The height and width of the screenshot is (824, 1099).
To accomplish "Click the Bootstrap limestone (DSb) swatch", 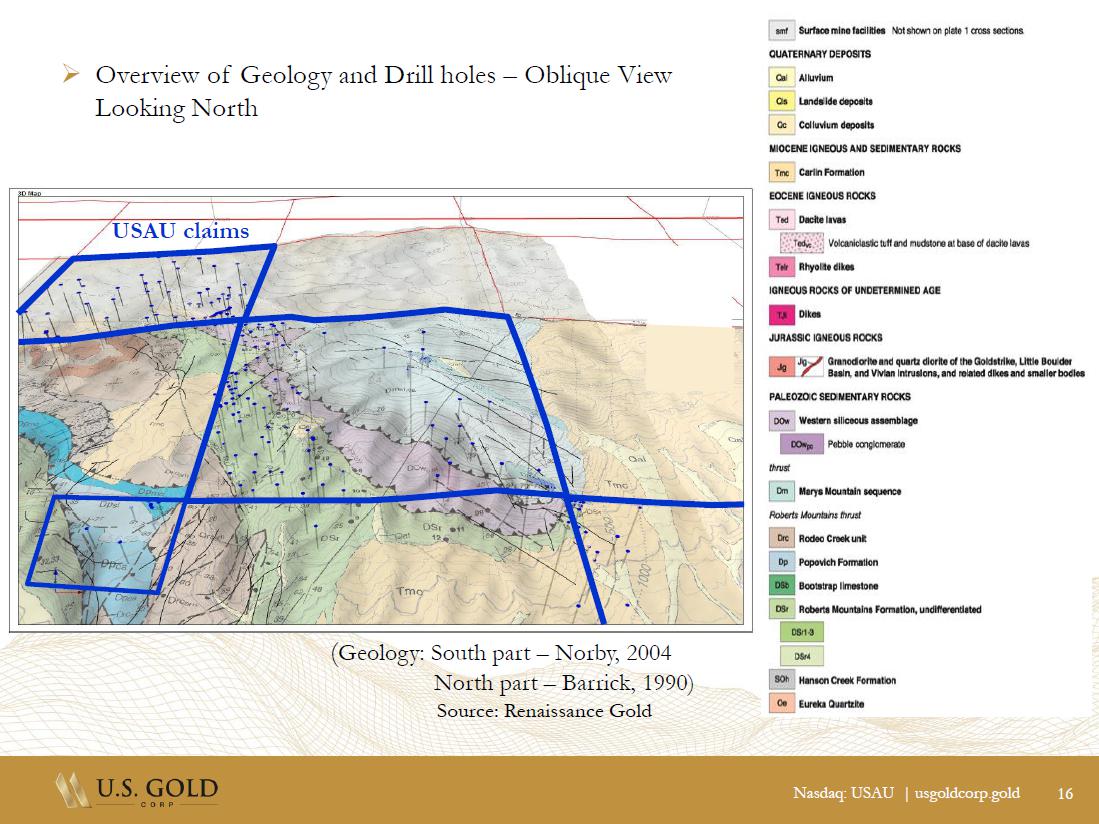I will coord(781,585).
